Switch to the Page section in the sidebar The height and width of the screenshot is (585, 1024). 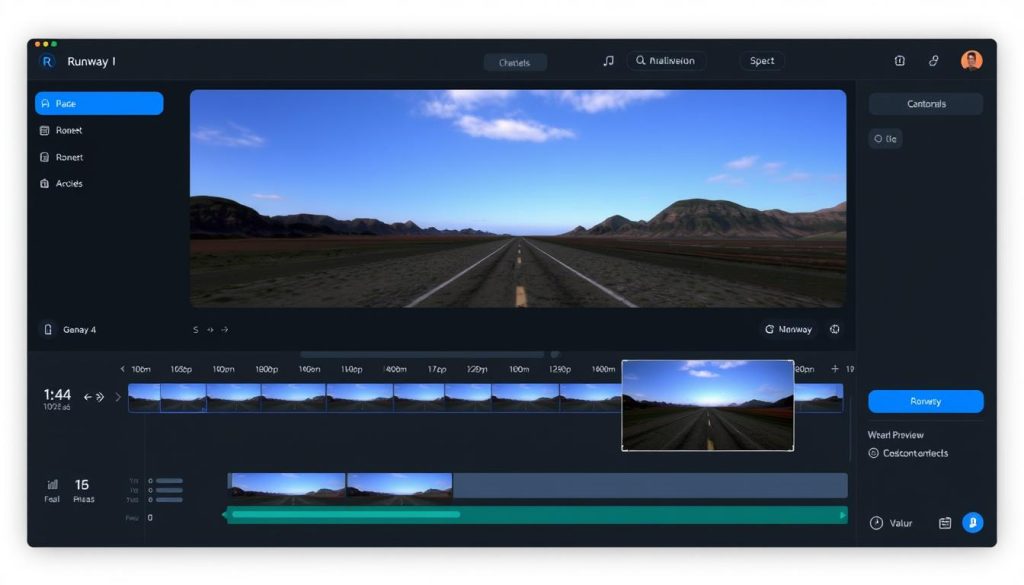99,103
